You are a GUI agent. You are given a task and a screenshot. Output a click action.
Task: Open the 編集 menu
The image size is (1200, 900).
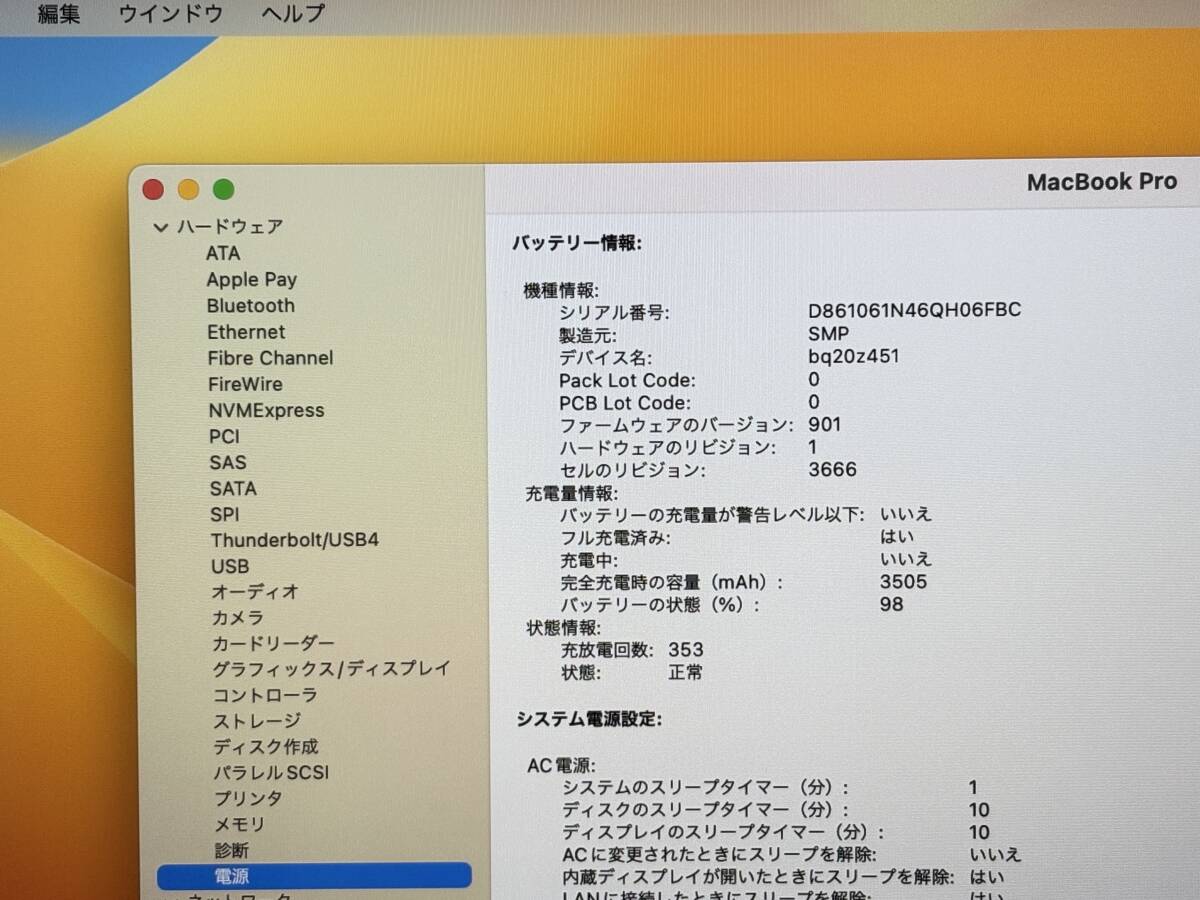click(58, 14)
